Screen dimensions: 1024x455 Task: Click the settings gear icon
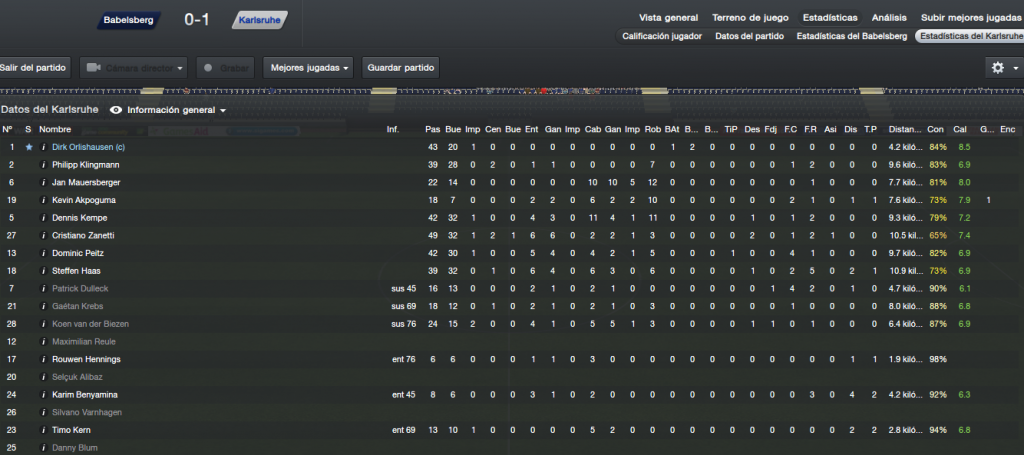click(997, 68)
